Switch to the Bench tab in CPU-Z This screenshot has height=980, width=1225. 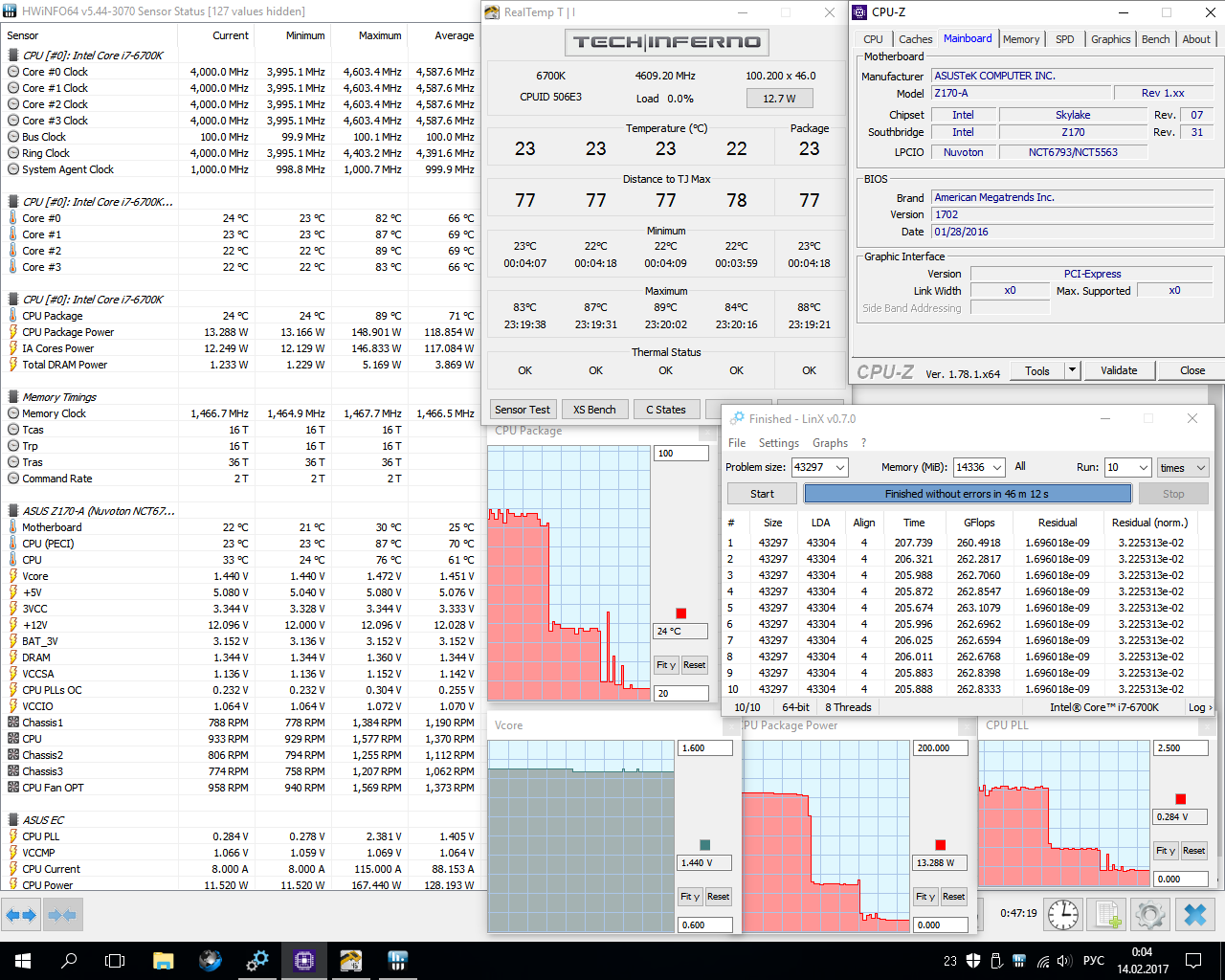click(1155, 39)
